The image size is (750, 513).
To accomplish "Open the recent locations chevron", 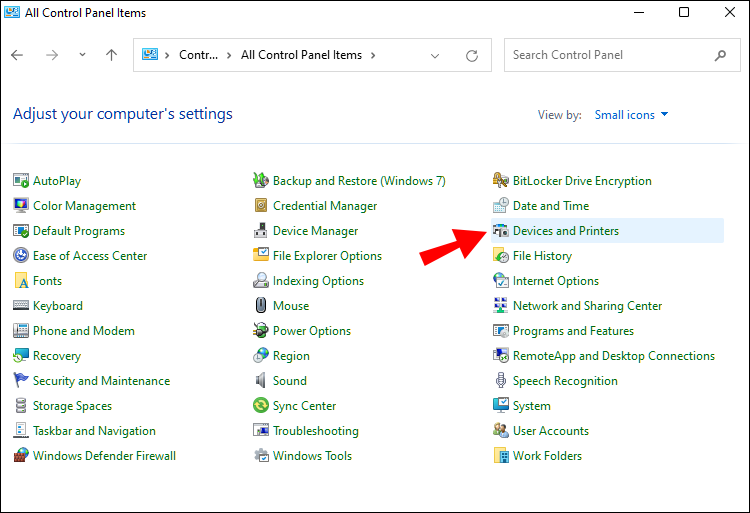I will tap(82, 56).
